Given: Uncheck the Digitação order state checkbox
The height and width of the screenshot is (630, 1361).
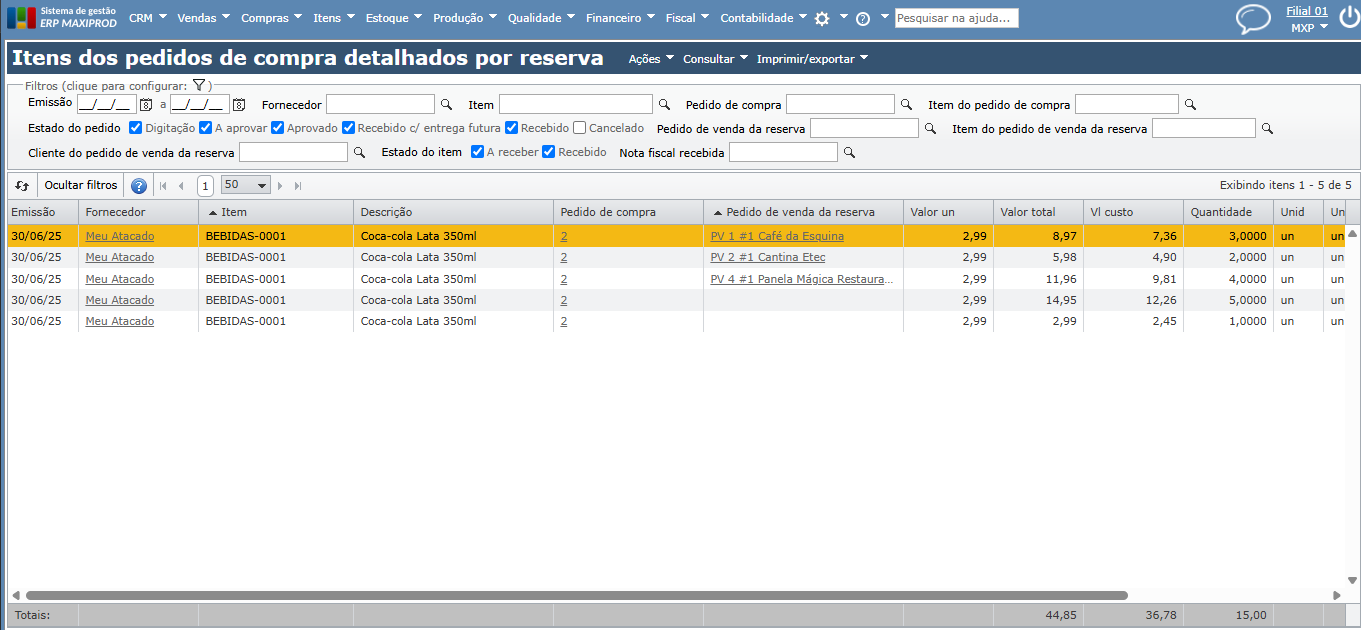Looking at the screenshot, I should point(136,128).
